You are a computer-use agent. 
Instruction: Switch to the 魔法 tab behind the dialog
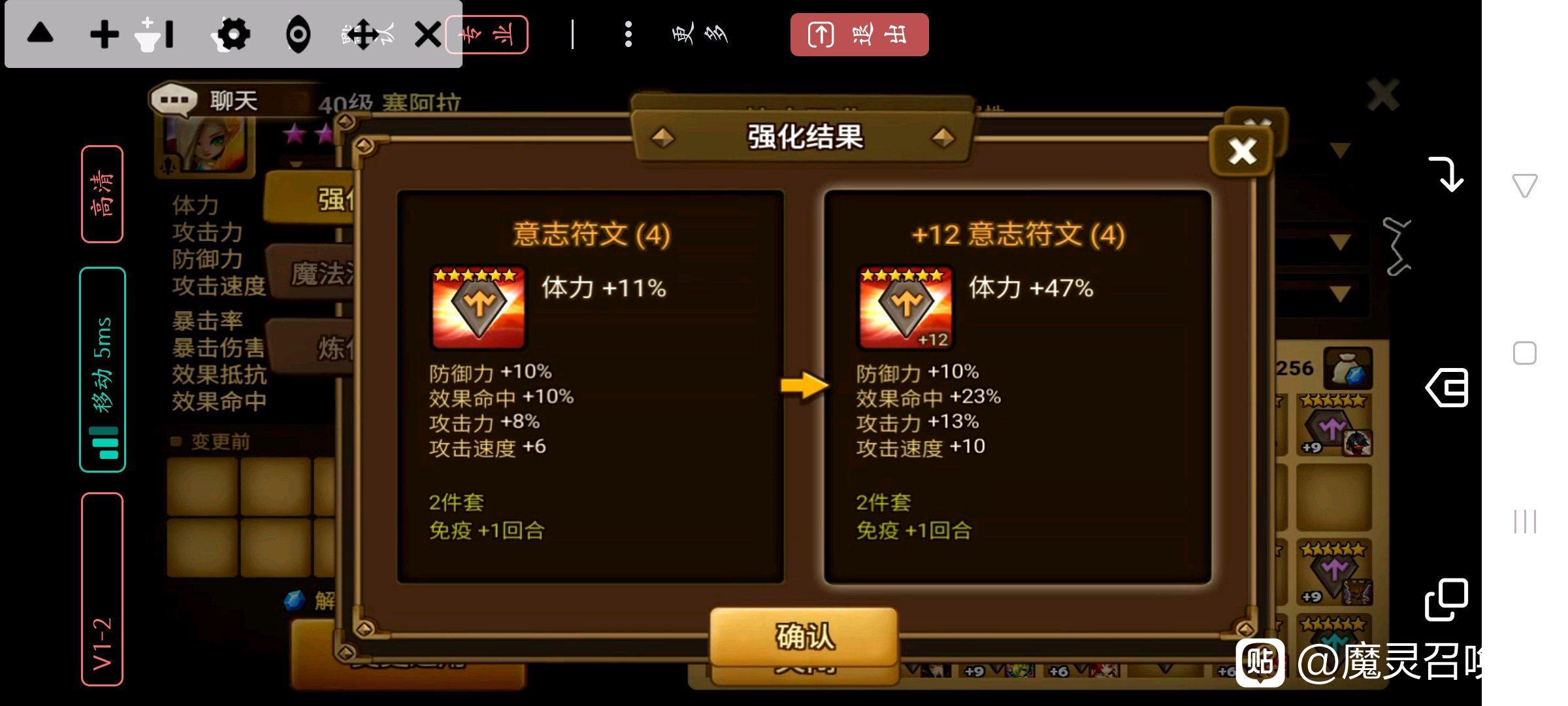click(x=314, y=273)
